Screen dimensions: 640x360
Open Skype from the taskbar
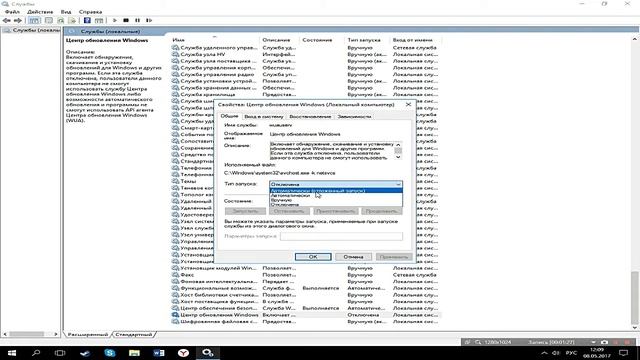pyautogui.click(x=110, y=353)
